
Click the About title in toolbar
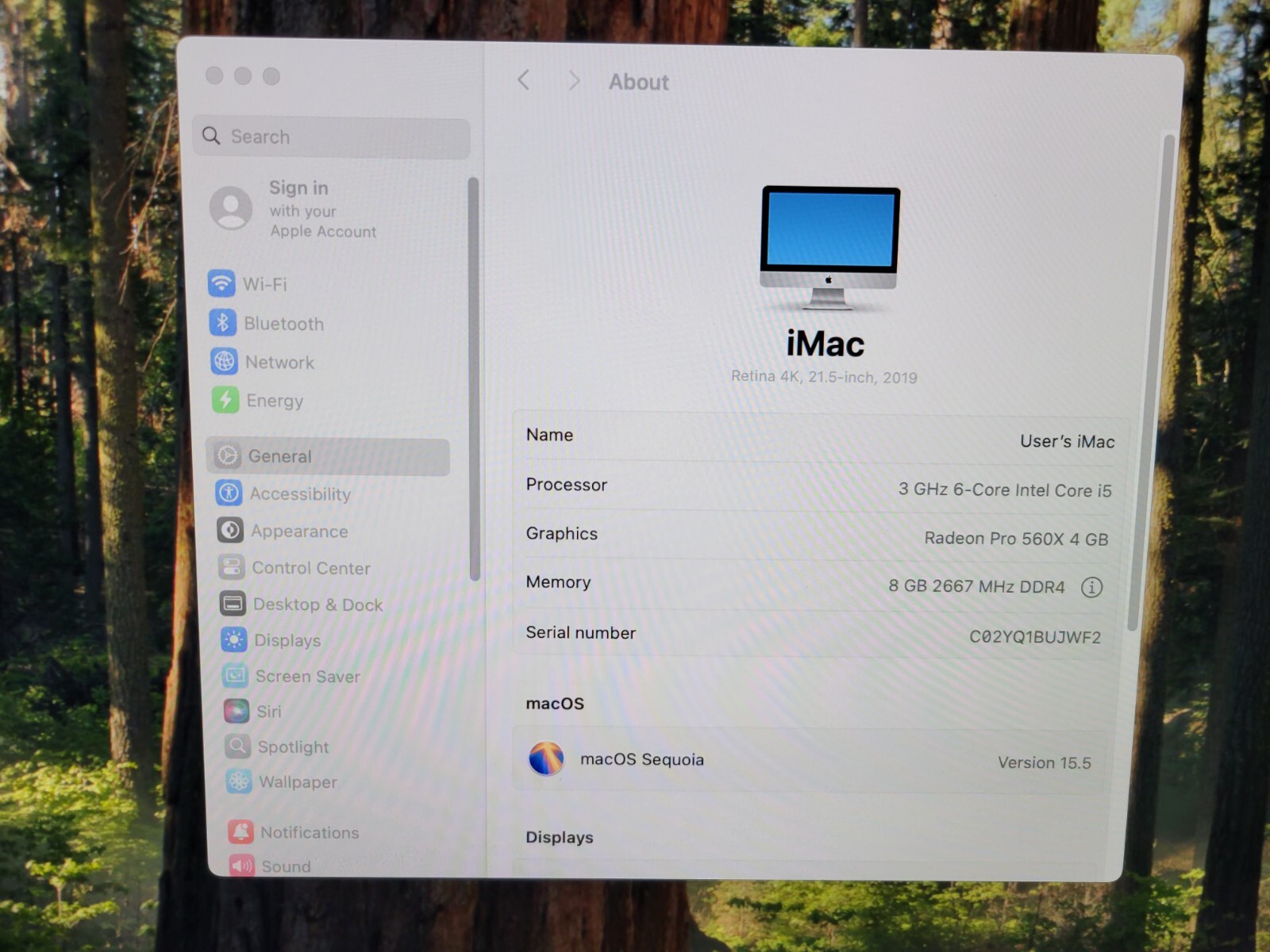click(x=638, y=83)
